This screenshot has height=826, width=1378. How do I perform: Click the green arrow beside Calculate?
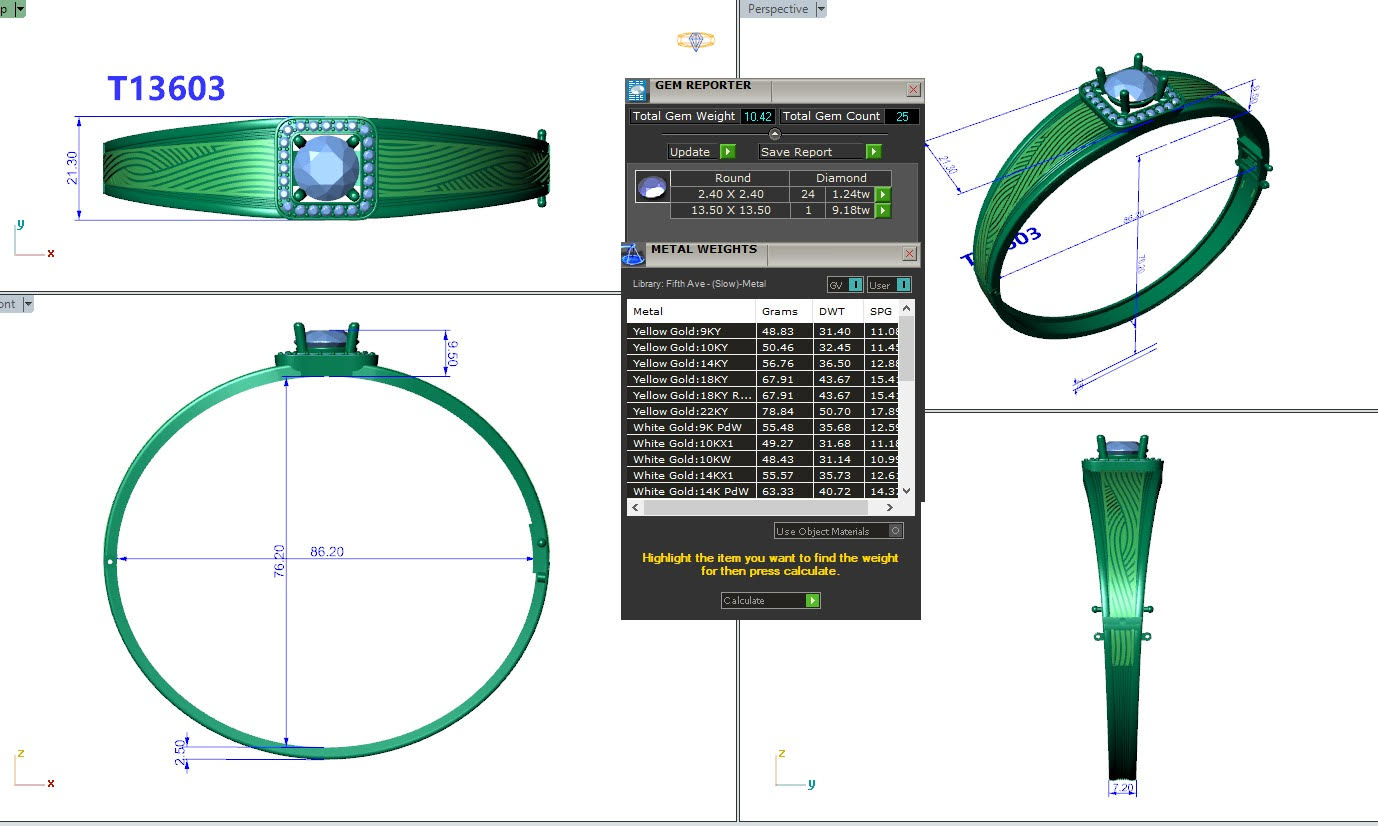click(x=812, y=601)
